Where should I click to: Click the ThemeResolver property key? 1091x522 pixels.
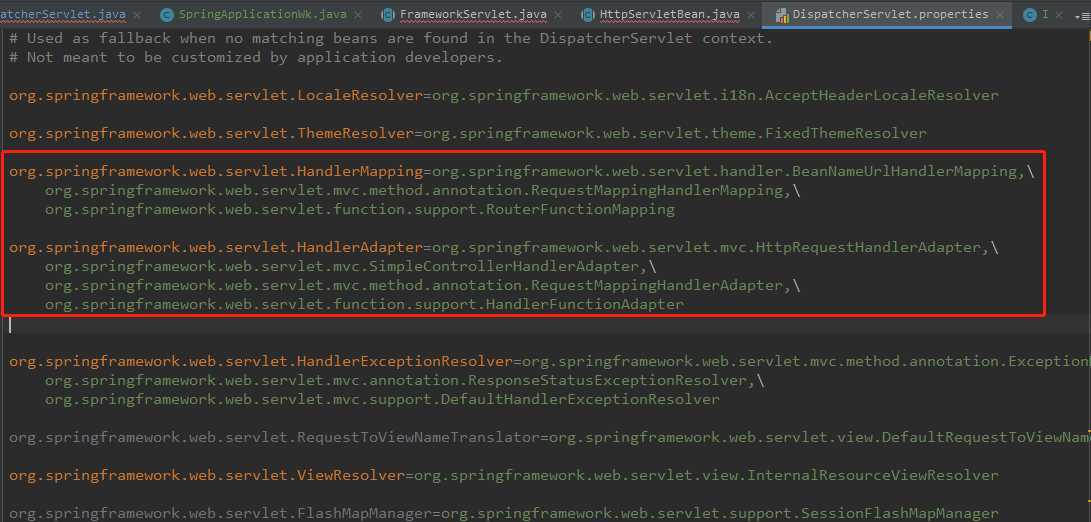click(x=212, y=134)
